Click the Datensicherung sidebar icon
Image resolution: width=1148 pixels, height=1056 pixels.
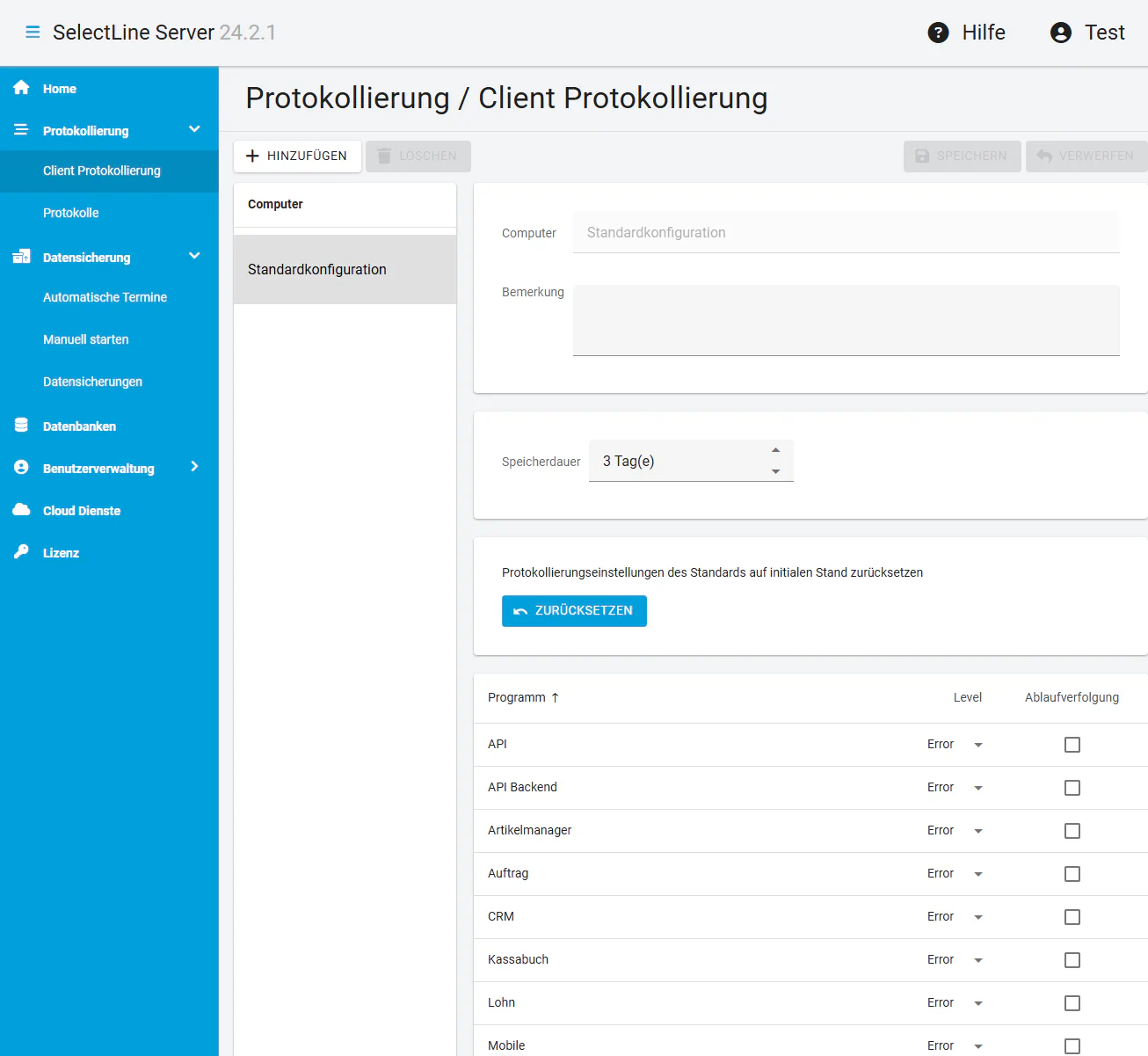click(20, 256)
